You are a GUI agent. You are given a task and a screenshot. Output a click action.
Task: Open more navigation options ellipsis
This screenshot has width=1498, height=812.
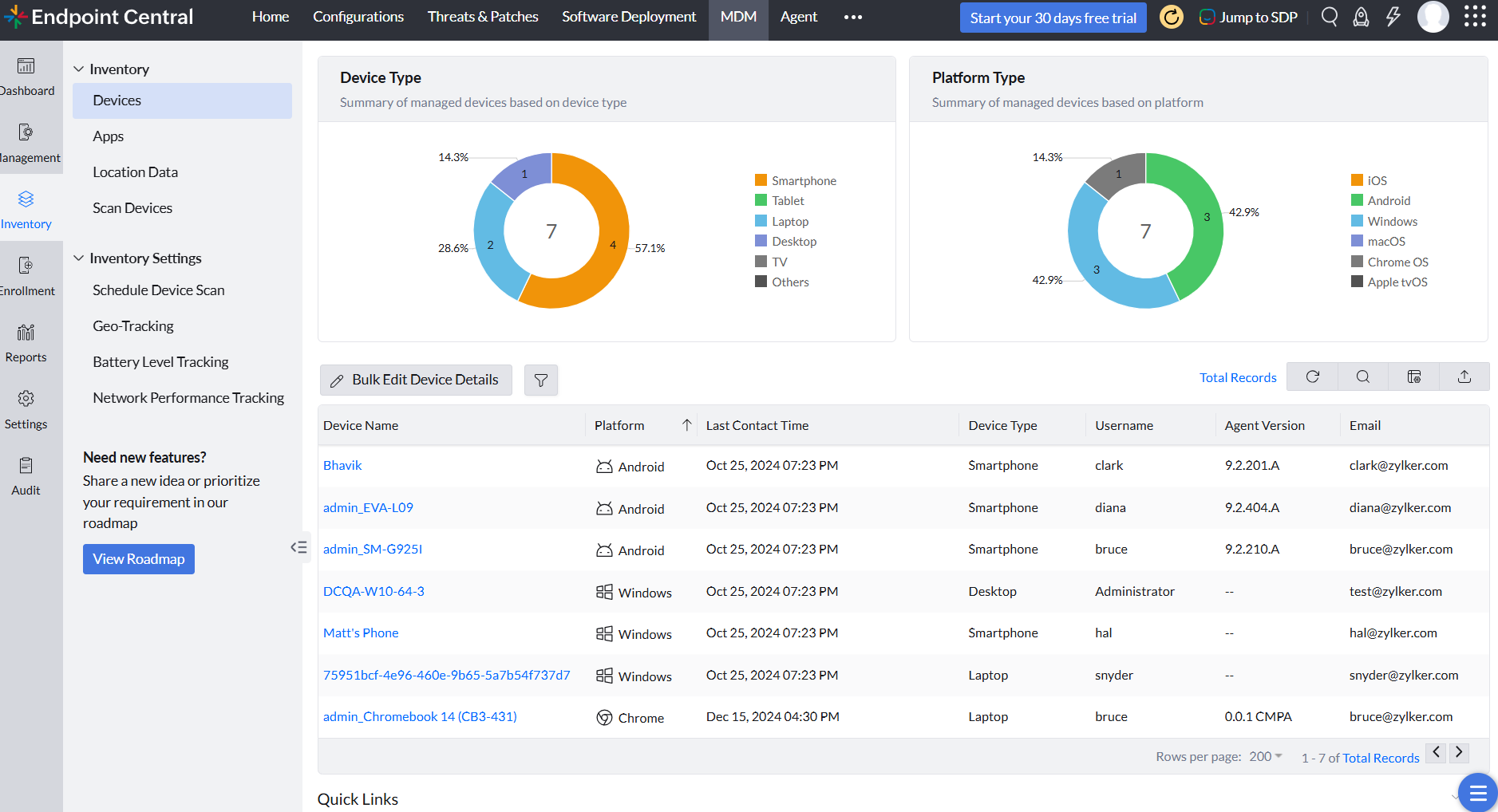point(853,17)
